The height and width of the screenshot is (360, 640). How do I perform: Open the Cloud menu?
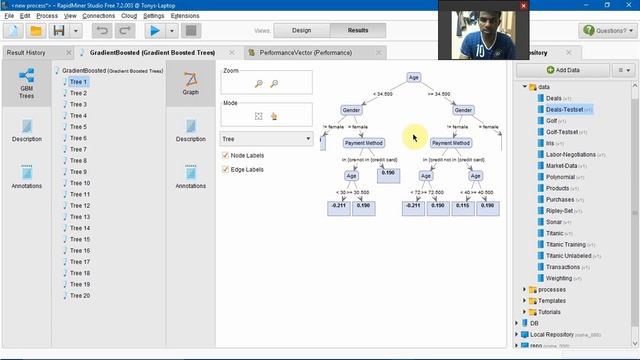[129, 16]
